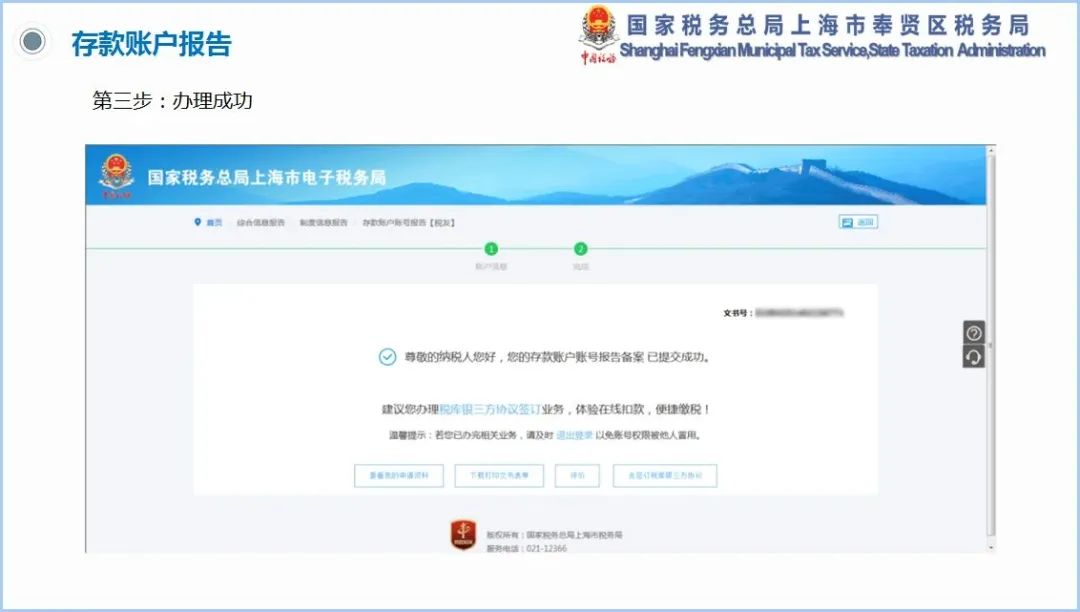
Task: Click 查看我的申请资料 button
Action: pyautogui.click(x=399, y=476)
